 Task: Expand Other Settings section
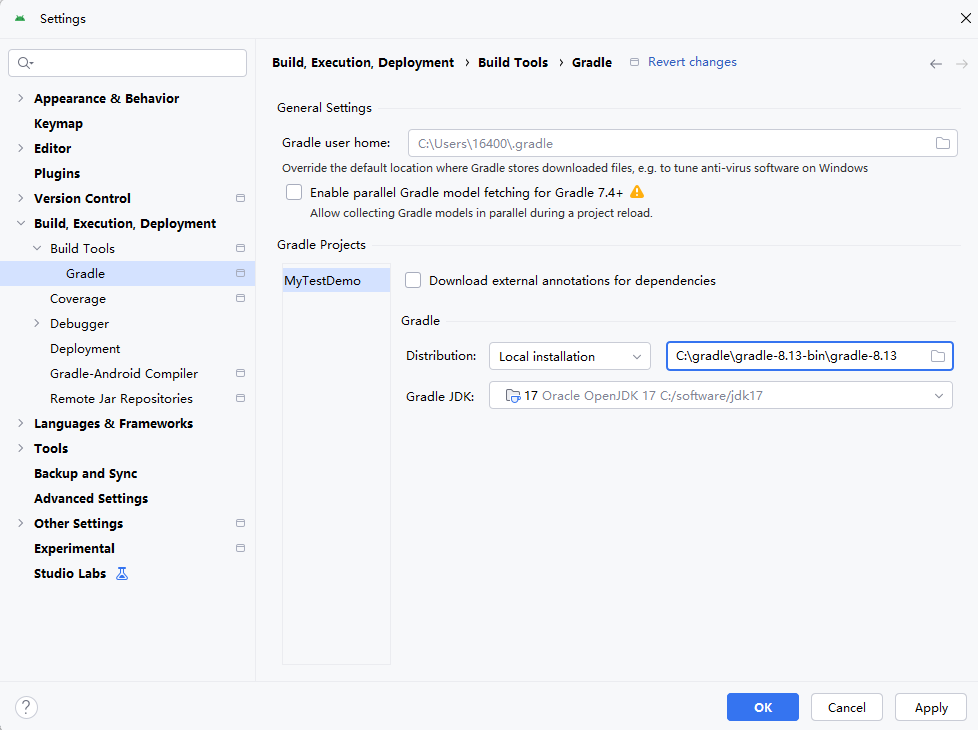click(x=21, y=522)
